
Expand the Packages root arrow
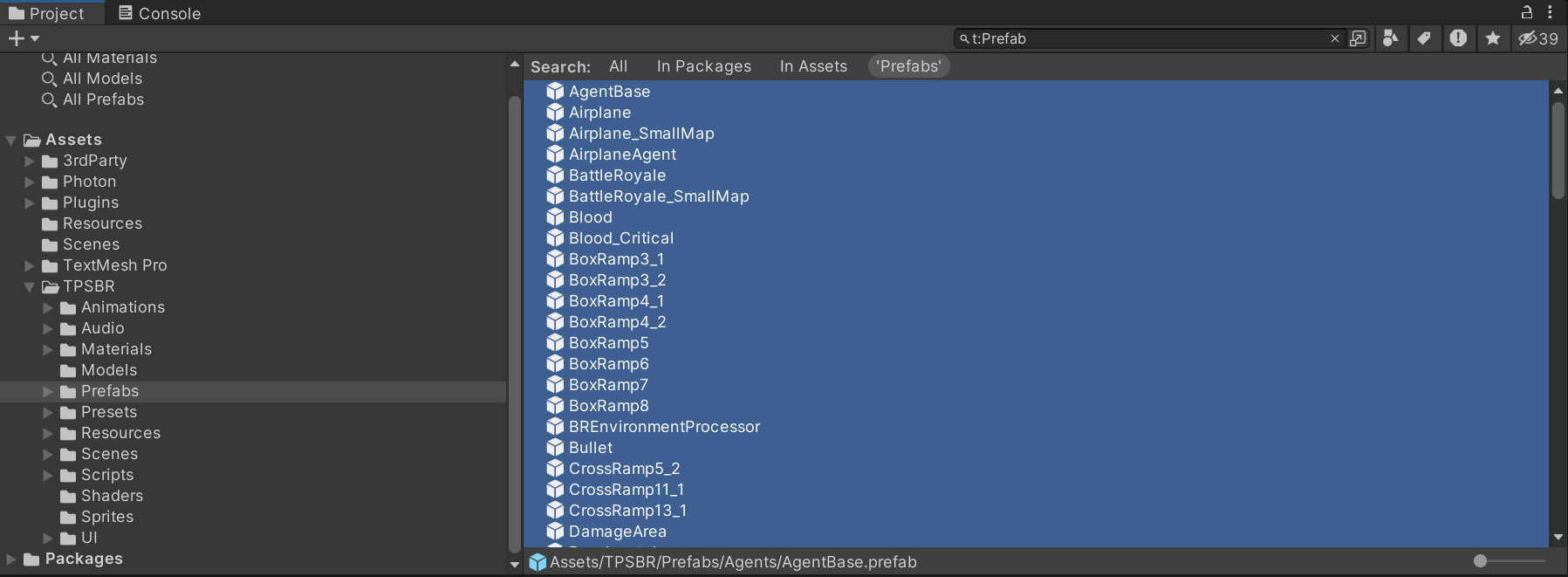click(11, 559)
